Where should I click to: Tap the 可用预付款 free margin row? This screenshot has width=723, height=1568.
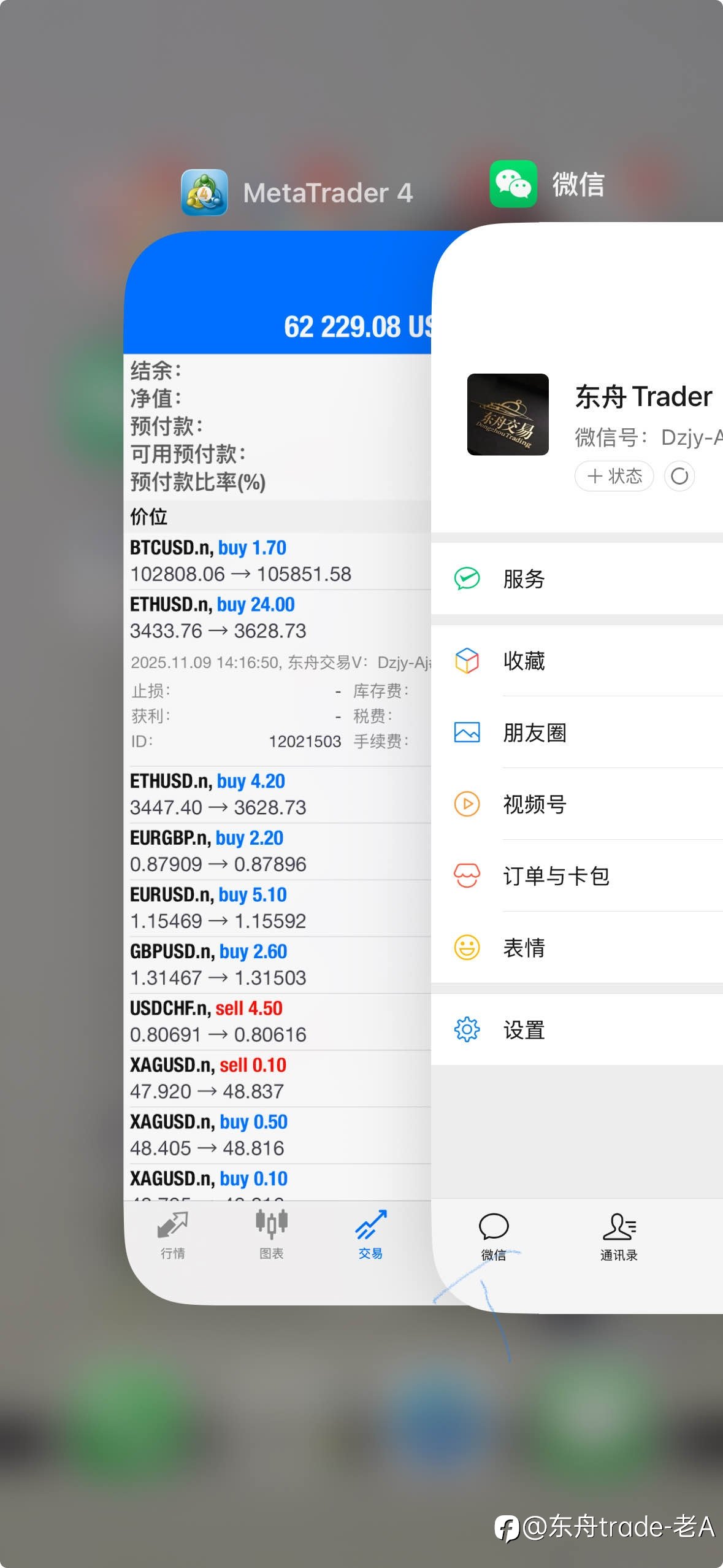(278, 454)
